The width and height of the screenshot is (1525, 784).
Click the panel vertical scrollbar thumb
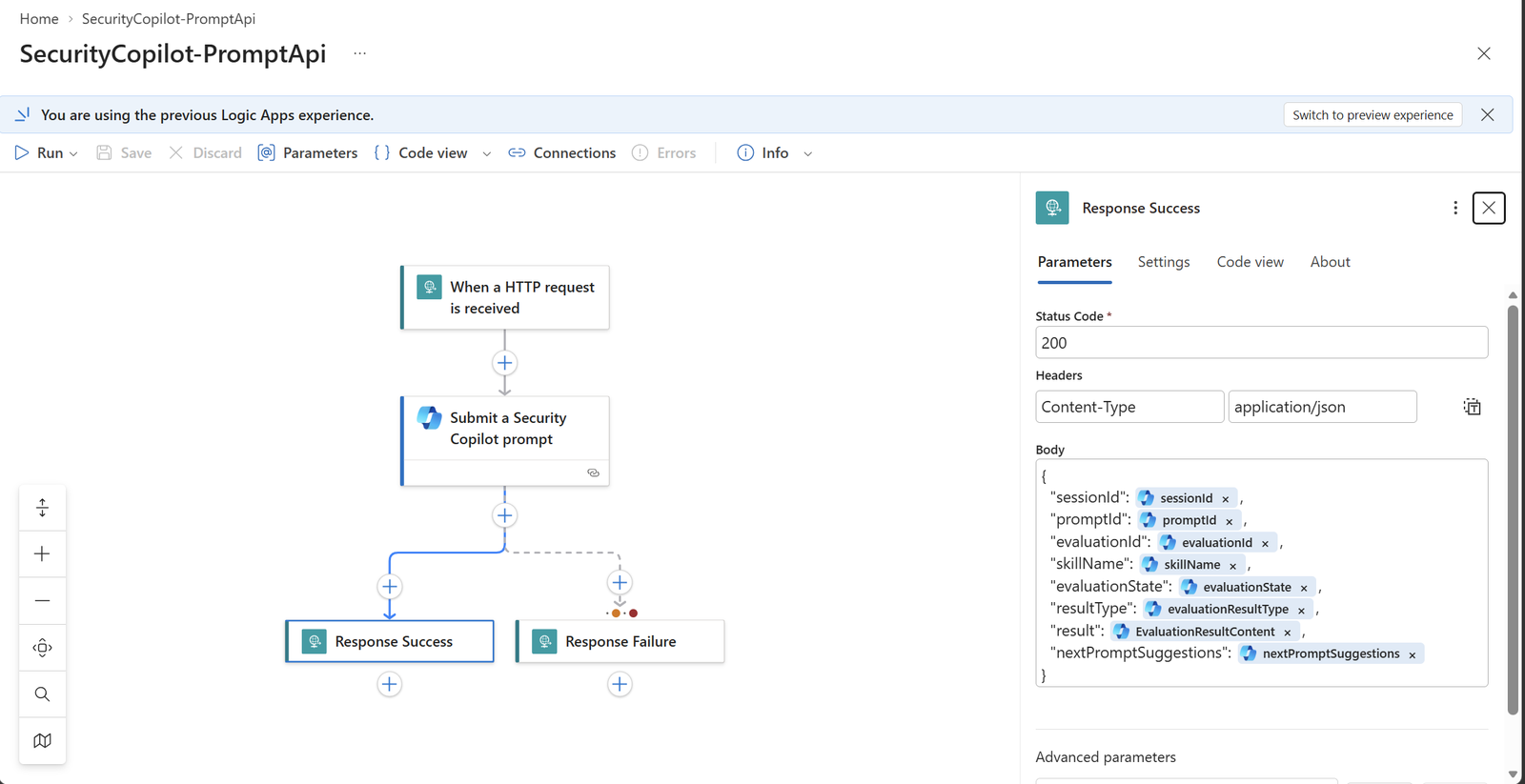[1513, 510]
